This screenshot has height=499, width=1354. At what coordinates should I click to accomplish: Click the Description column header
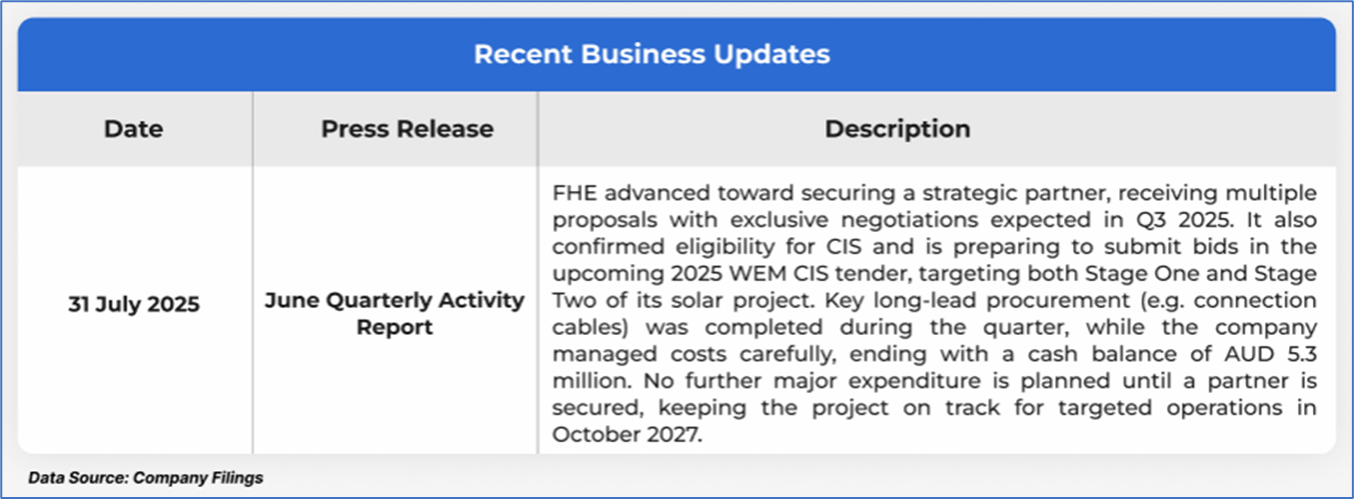pos(897,129)
